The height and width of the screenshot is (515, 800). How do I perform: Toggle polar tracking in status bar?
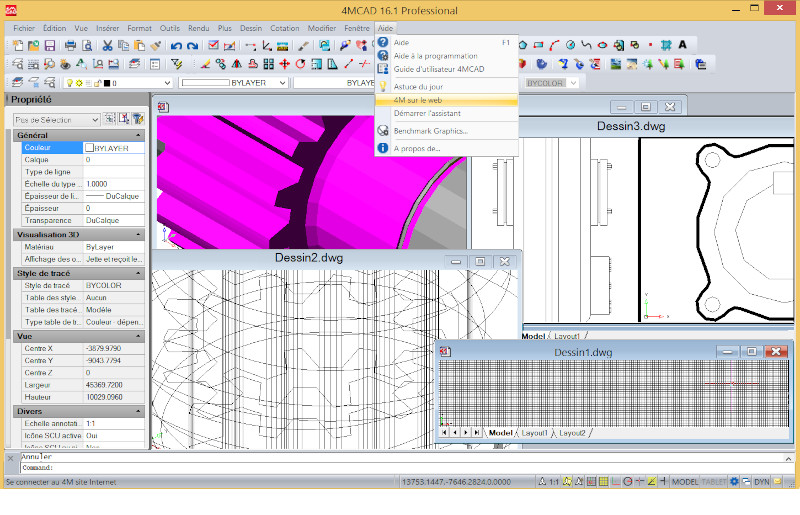click(x=628, y=481)
